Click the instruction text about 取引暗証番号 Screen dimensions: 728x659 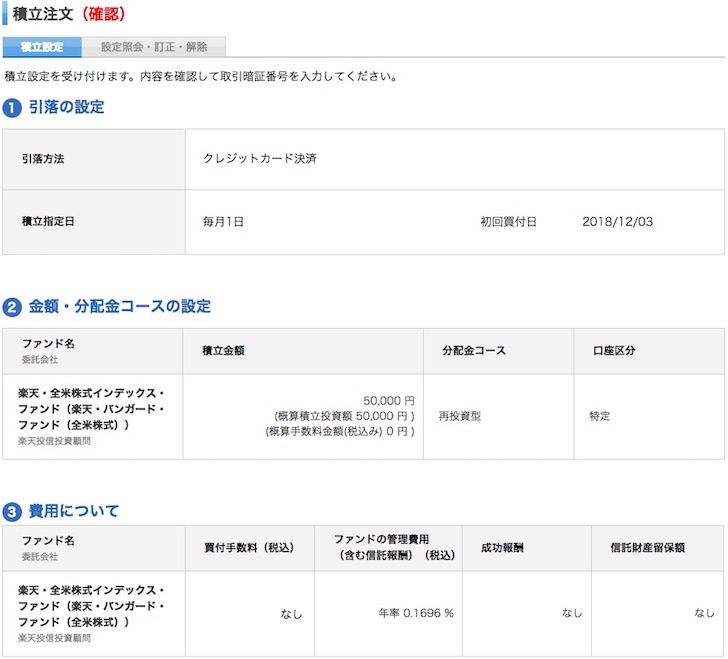pos(201,76)
